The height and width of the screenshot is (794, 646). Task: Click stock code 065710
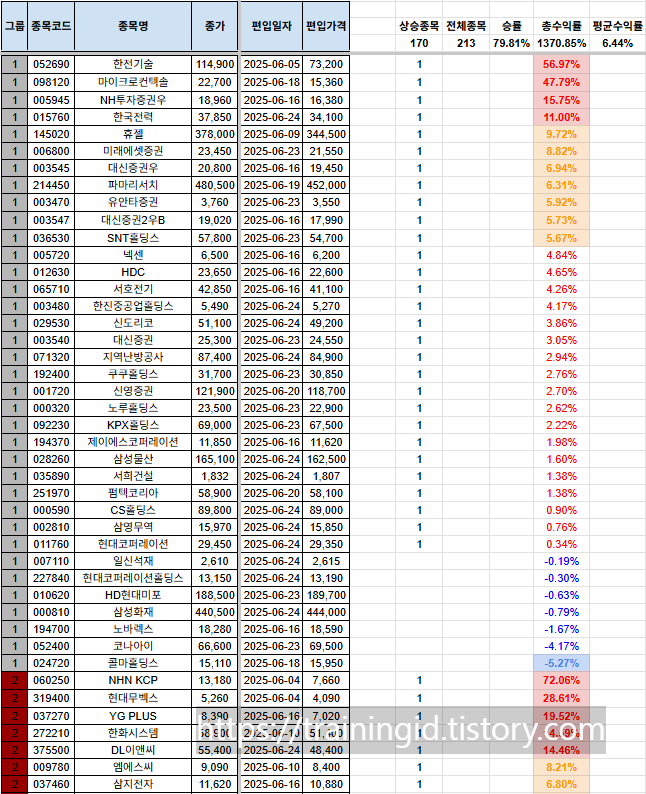click(51, 289)
